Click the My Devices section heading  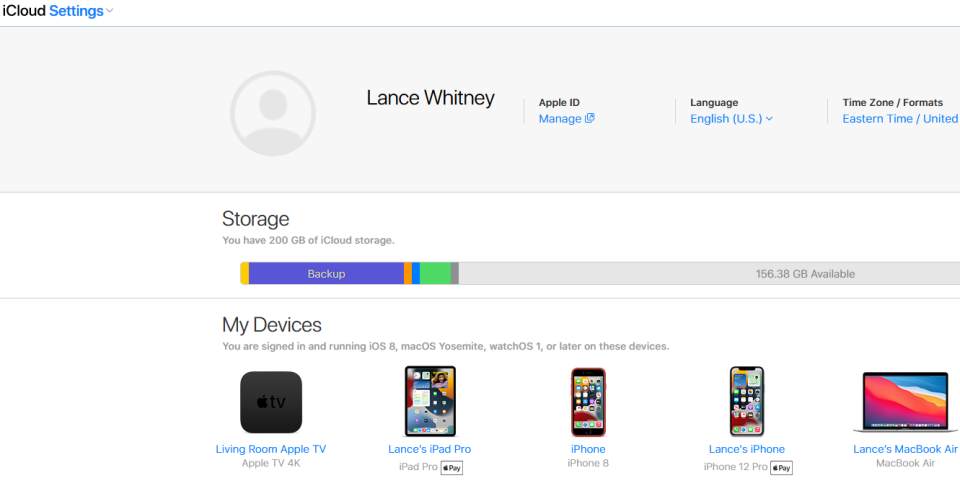tap(272, 324)
